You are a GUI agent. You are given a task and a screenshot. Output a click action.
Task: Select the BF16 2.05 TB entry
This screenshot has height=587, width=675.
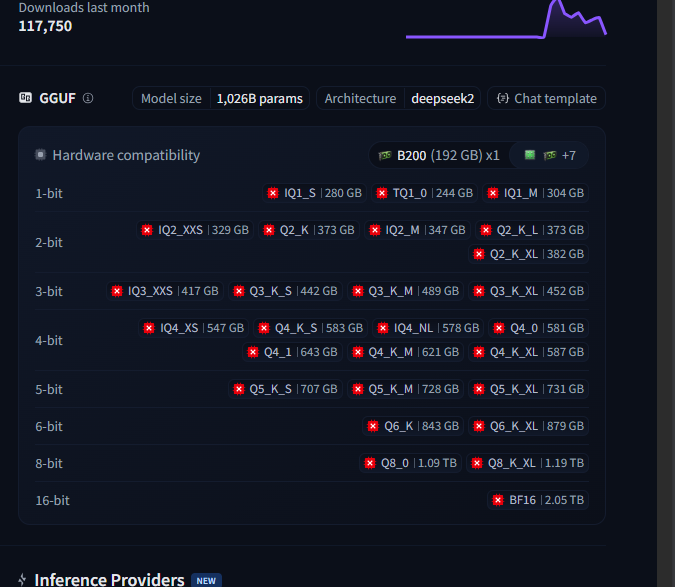(x=538, y=500)
